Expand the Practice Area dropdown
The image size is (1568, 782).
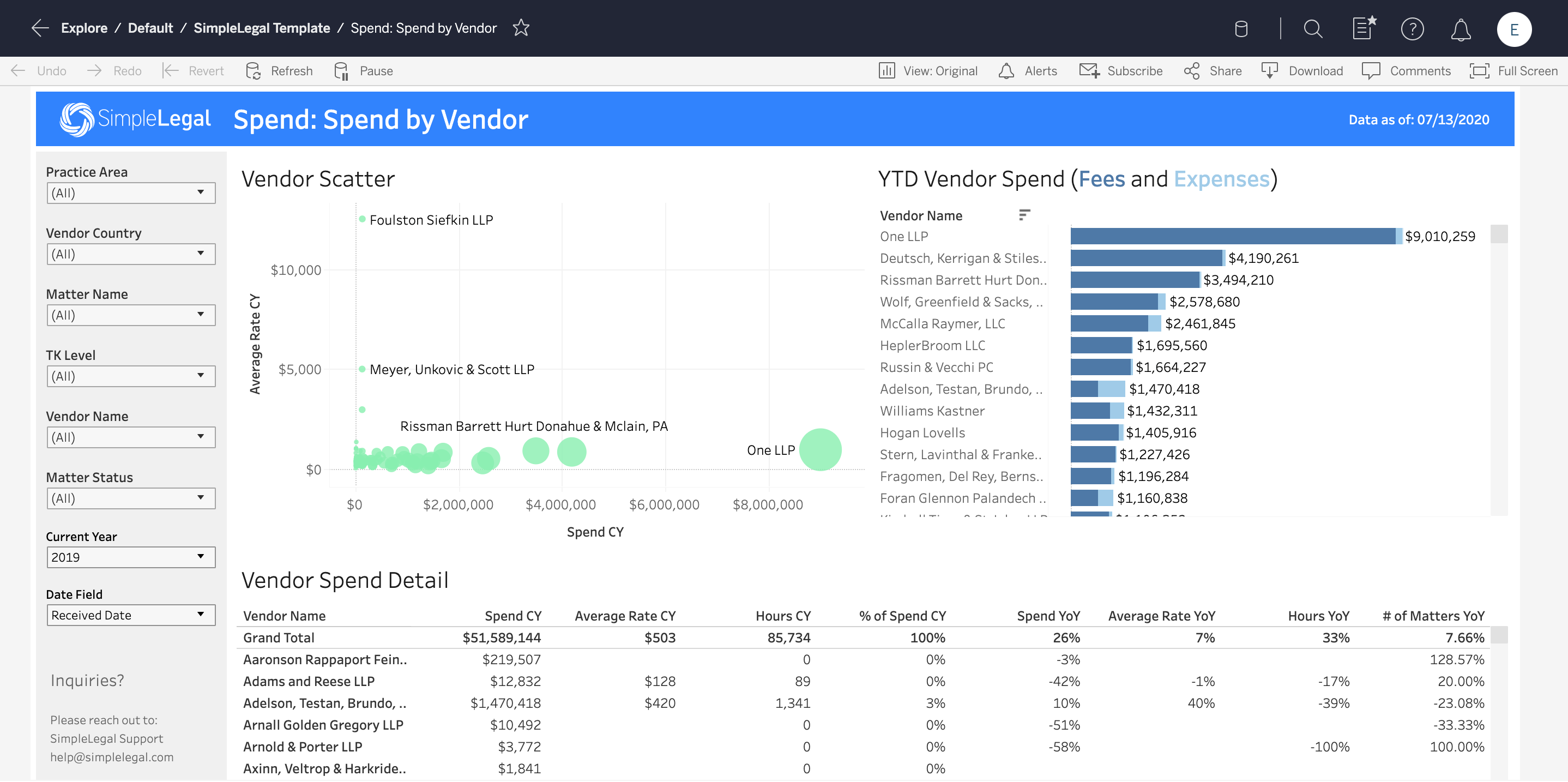pos(200,193)
